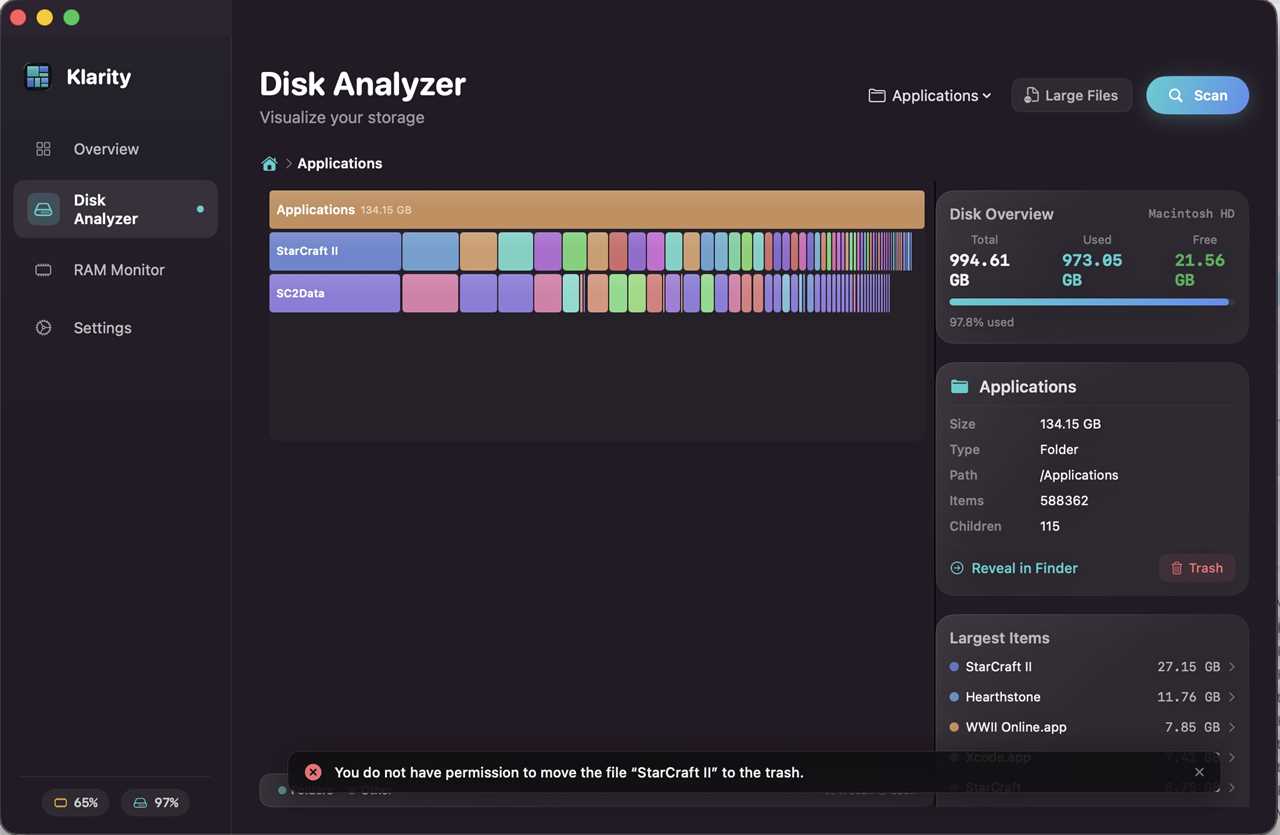Click the red error icon on the notification
Screen dimensions: 1280x835
[313, 772]
